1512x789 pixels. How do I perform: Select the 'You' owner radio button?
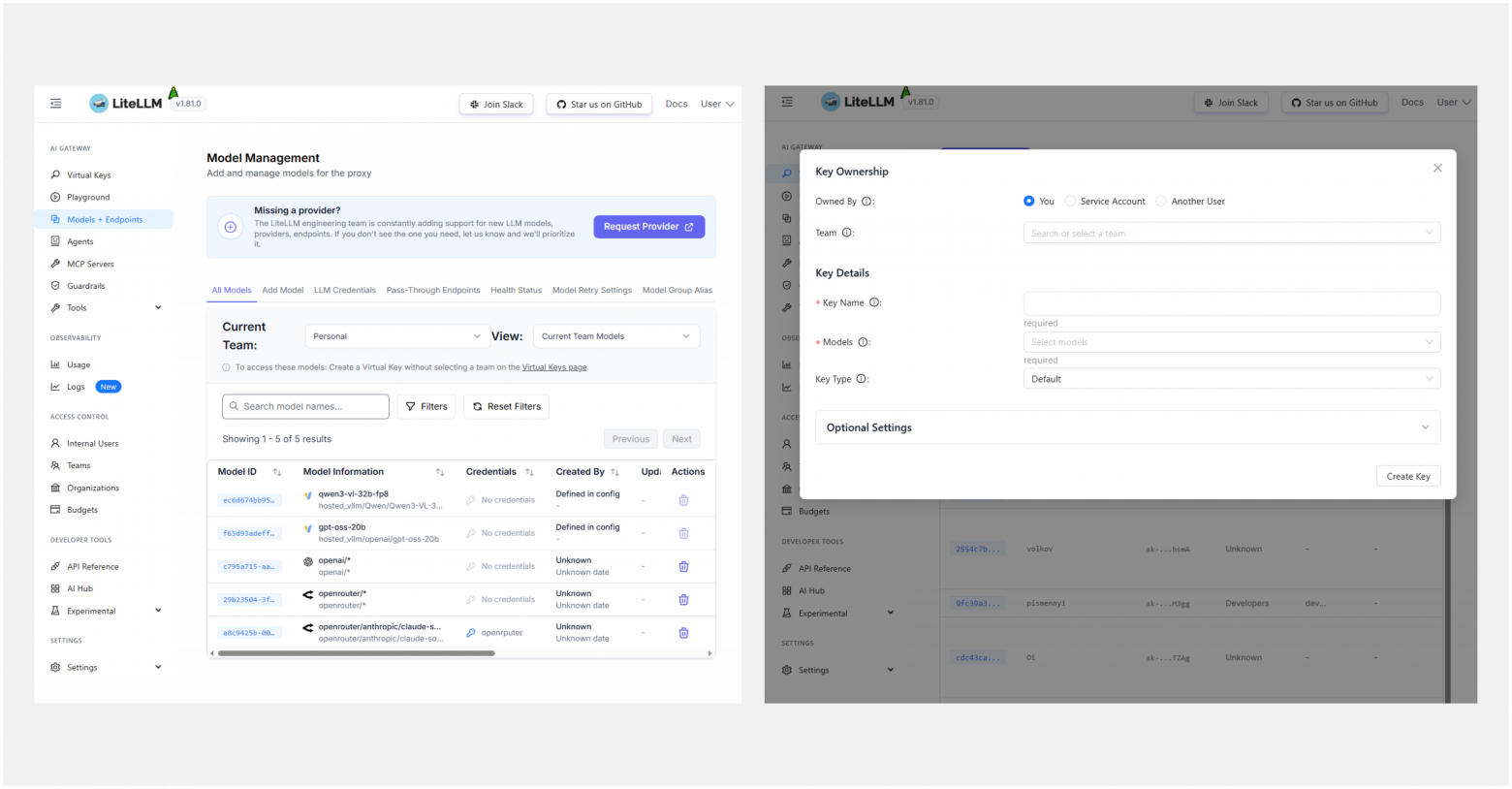[1029, 202]
